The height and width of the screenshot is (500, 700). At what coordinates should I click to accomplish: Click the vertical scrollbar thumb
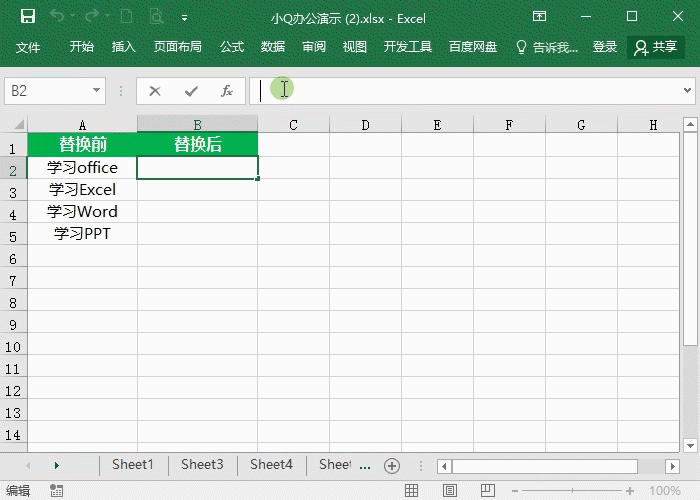[x=690, y=239]
